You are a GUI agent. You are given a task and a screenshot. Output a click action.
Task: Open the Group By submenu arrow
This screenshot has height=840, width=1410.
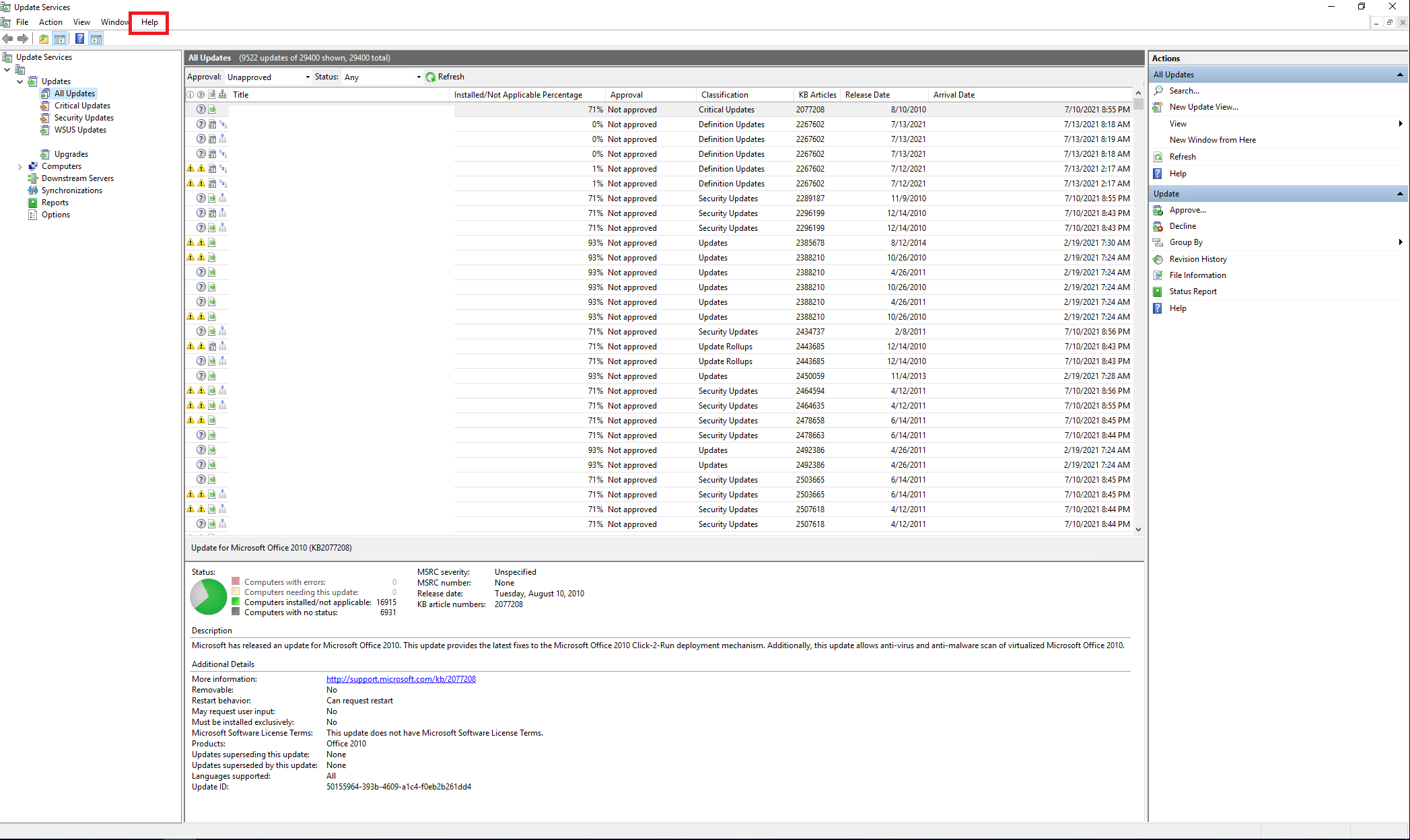[x=1401, y=242]
